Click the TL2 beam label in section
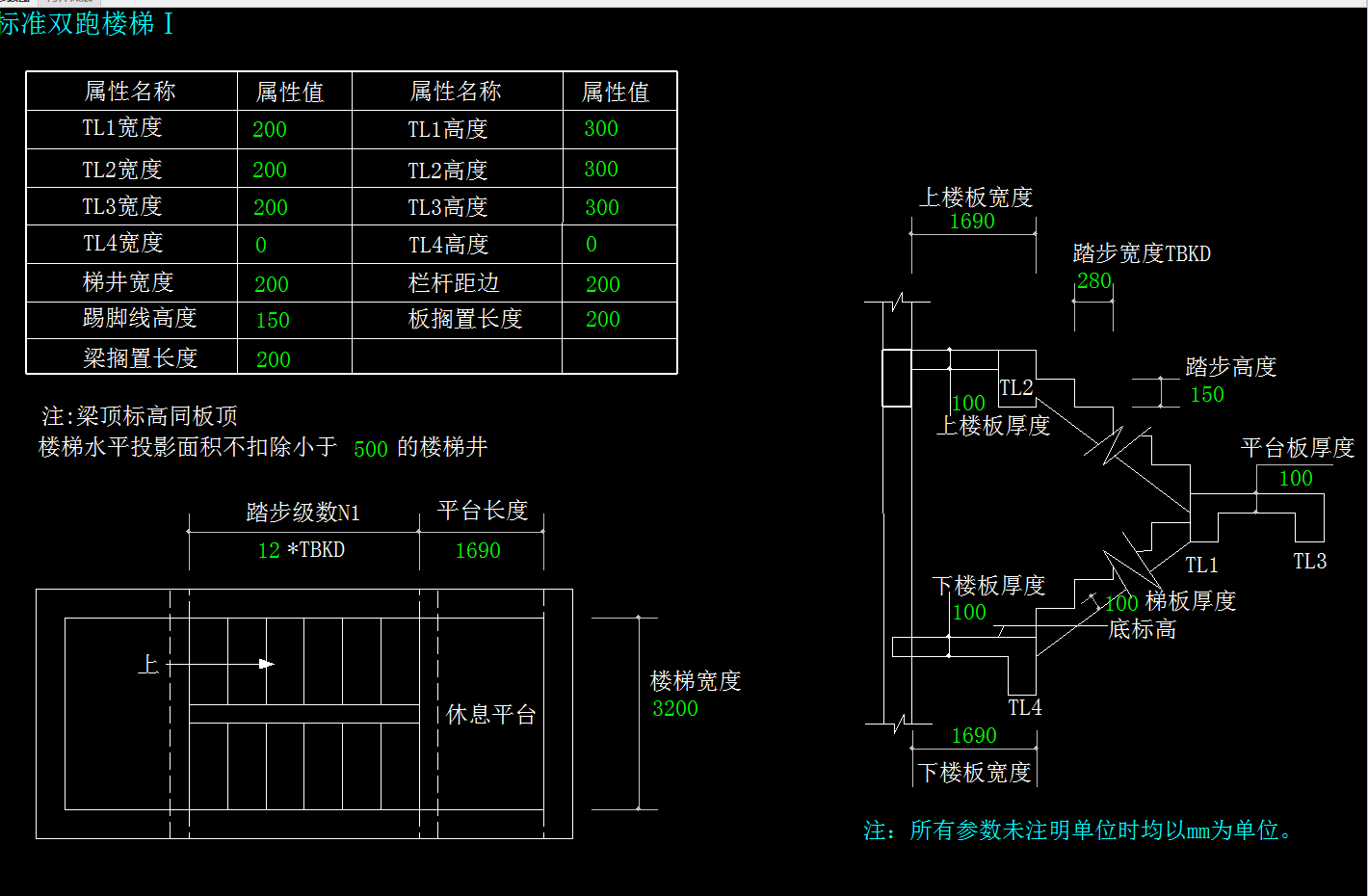1368x896 pixels. [1016, 387]
